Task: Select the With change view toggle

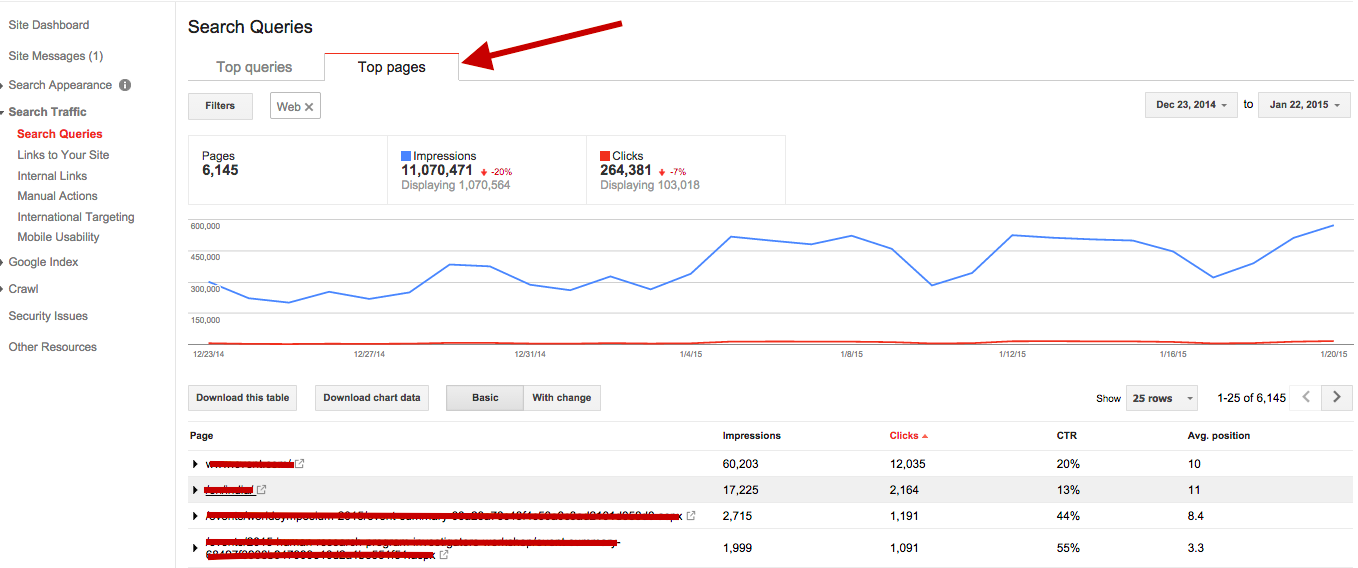Action: (x=562, y=398)
